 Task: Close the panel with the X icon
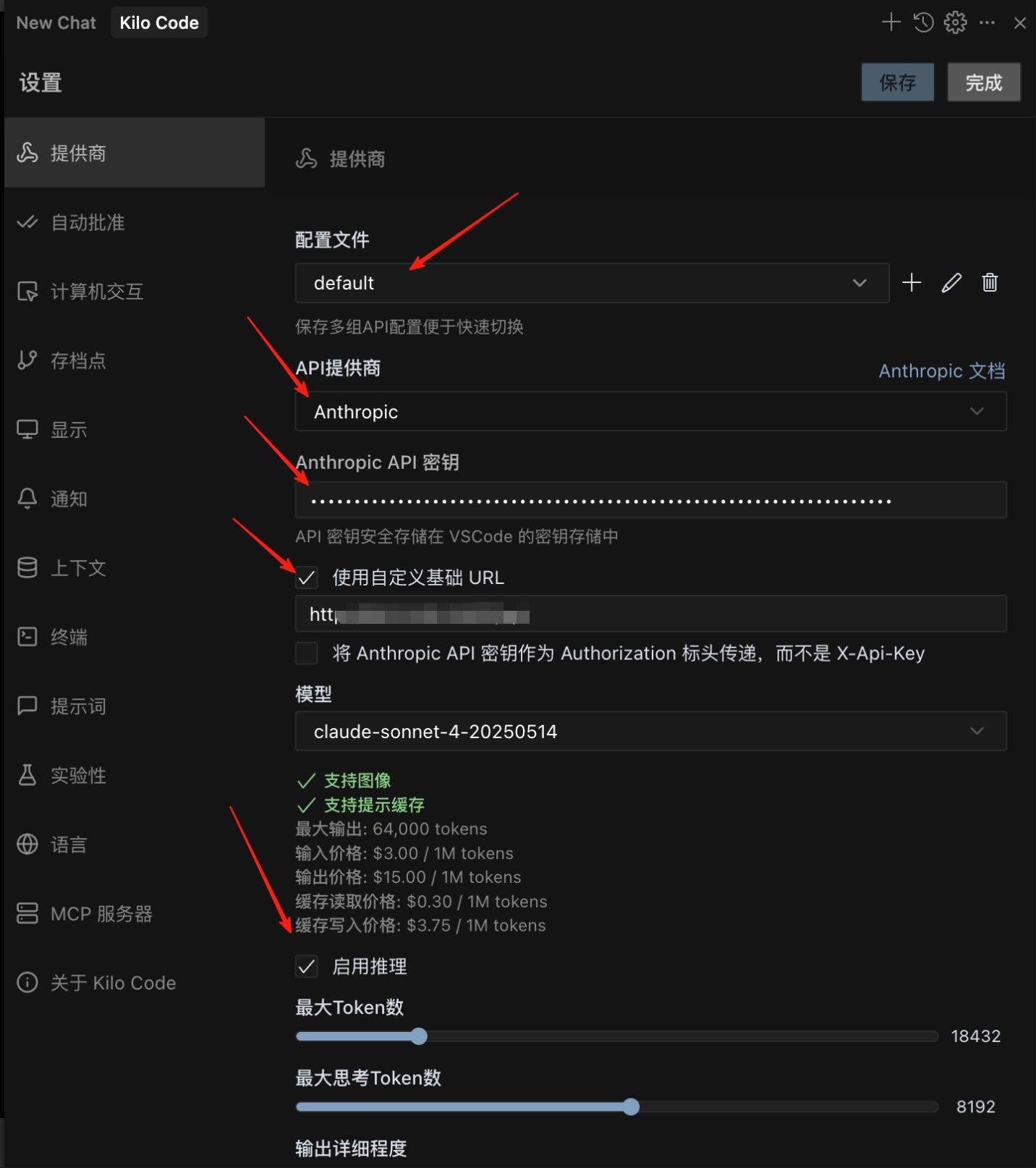(x=1019, y=23)
